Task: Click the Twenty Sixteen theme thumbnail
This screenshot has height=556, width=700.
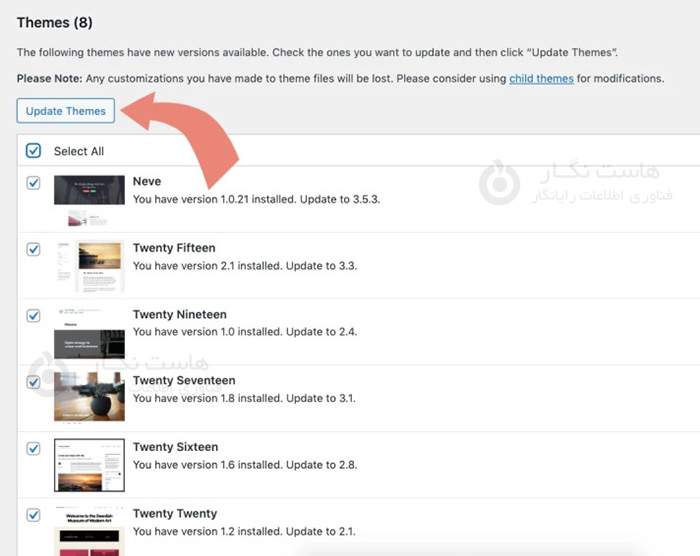Action: (89, 465)
